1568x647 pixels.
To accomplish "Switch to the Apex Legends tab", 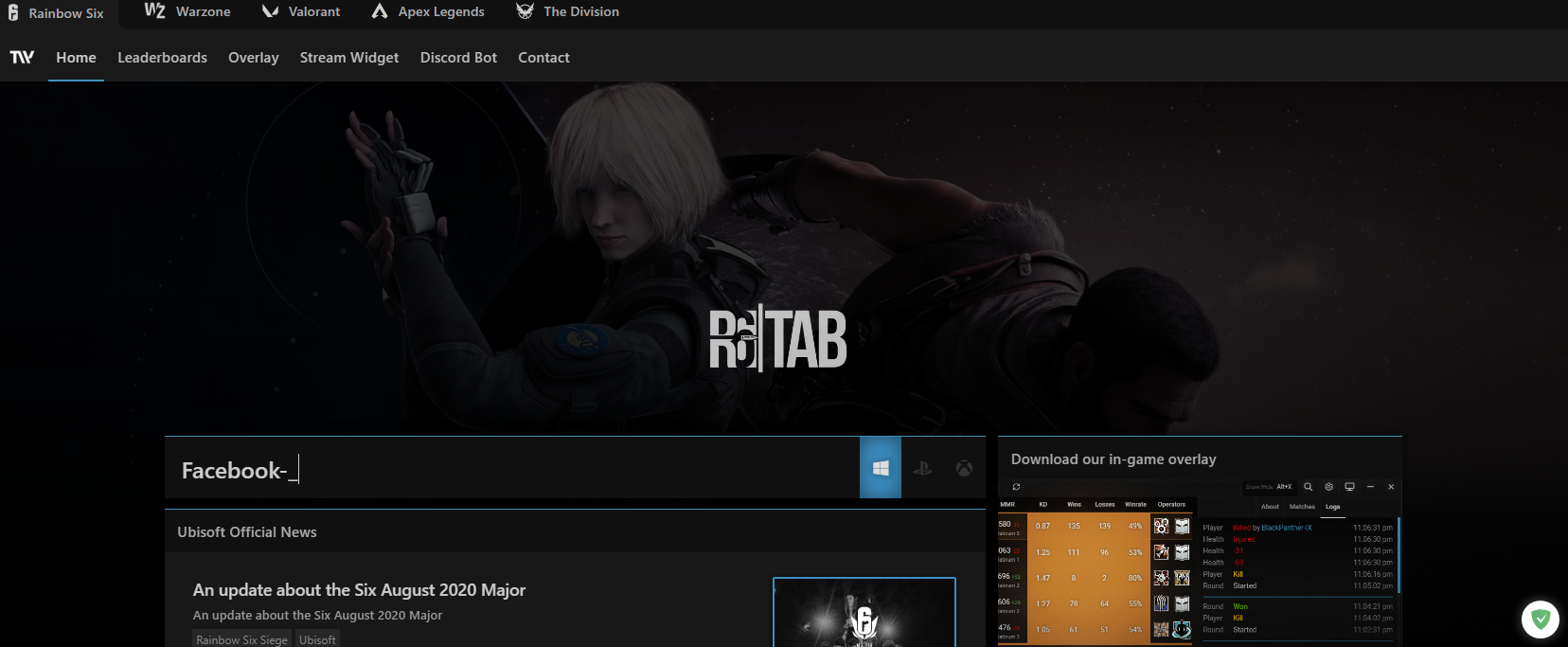I will pyautogui.click(x=428, y=11).
